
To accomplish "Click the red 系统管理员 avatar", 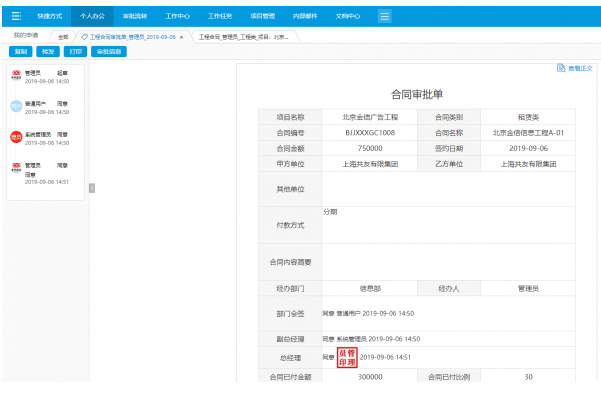I will (x=16, y=137).
